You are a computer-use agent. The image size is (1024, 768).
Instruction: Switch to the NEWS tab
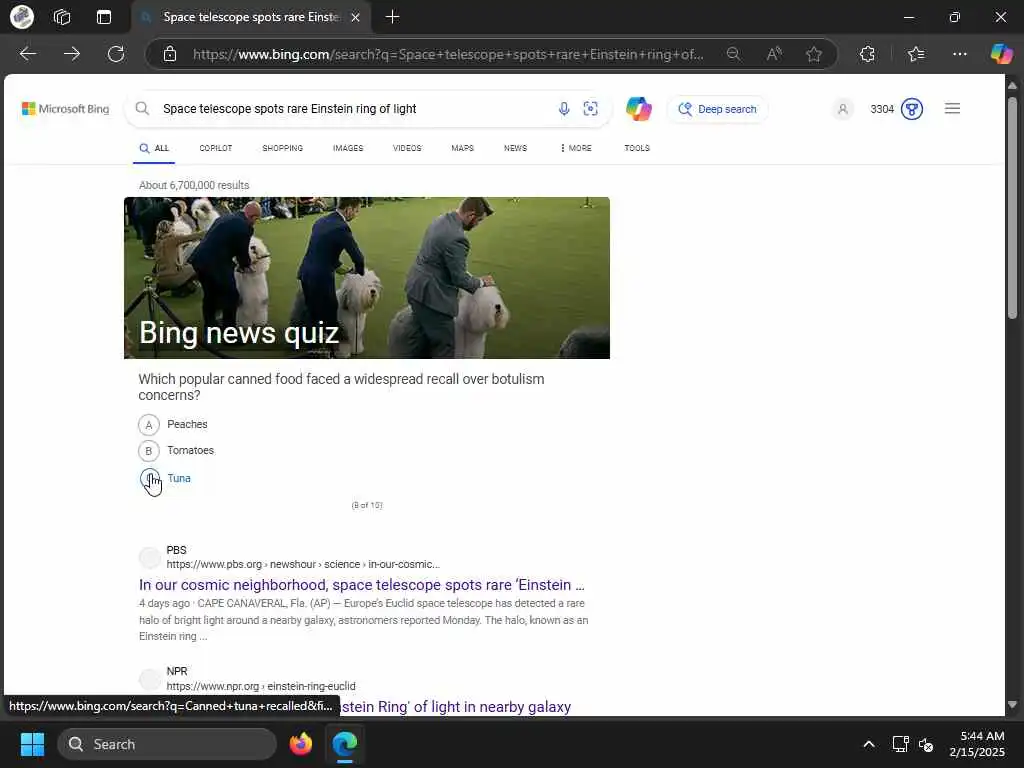515,148
